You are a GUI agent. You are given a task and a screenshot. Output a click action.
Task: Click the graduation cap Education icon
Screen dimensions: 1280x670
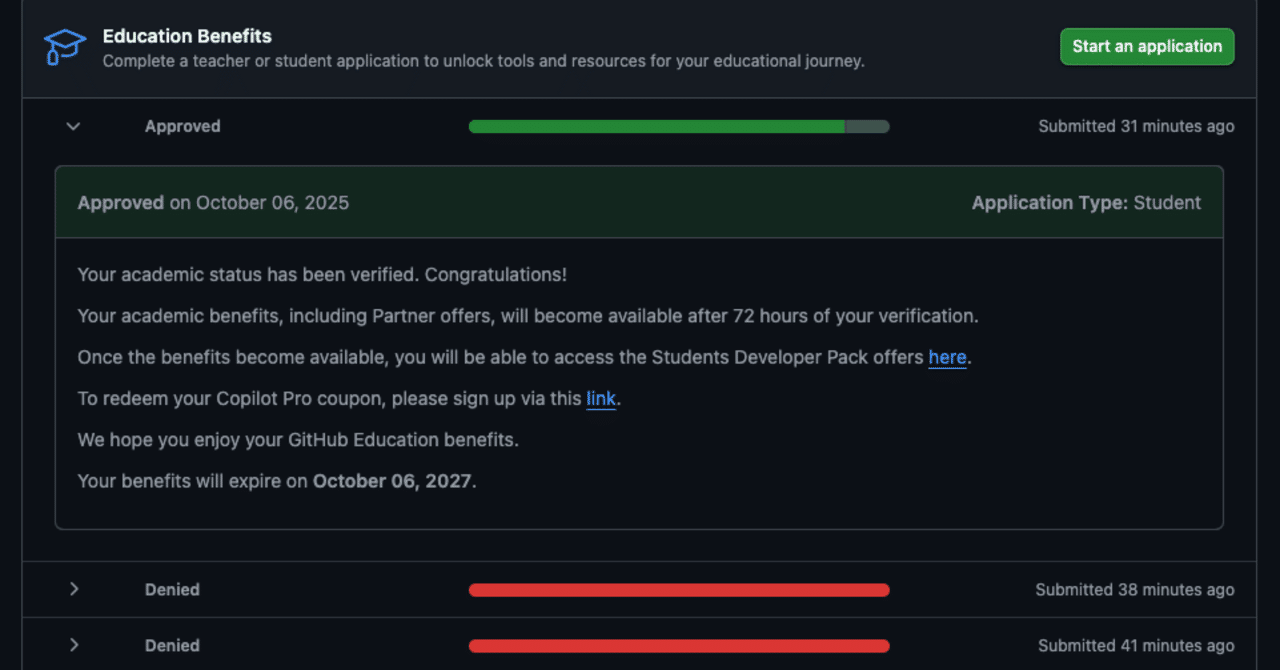click(x=63, y=46)
